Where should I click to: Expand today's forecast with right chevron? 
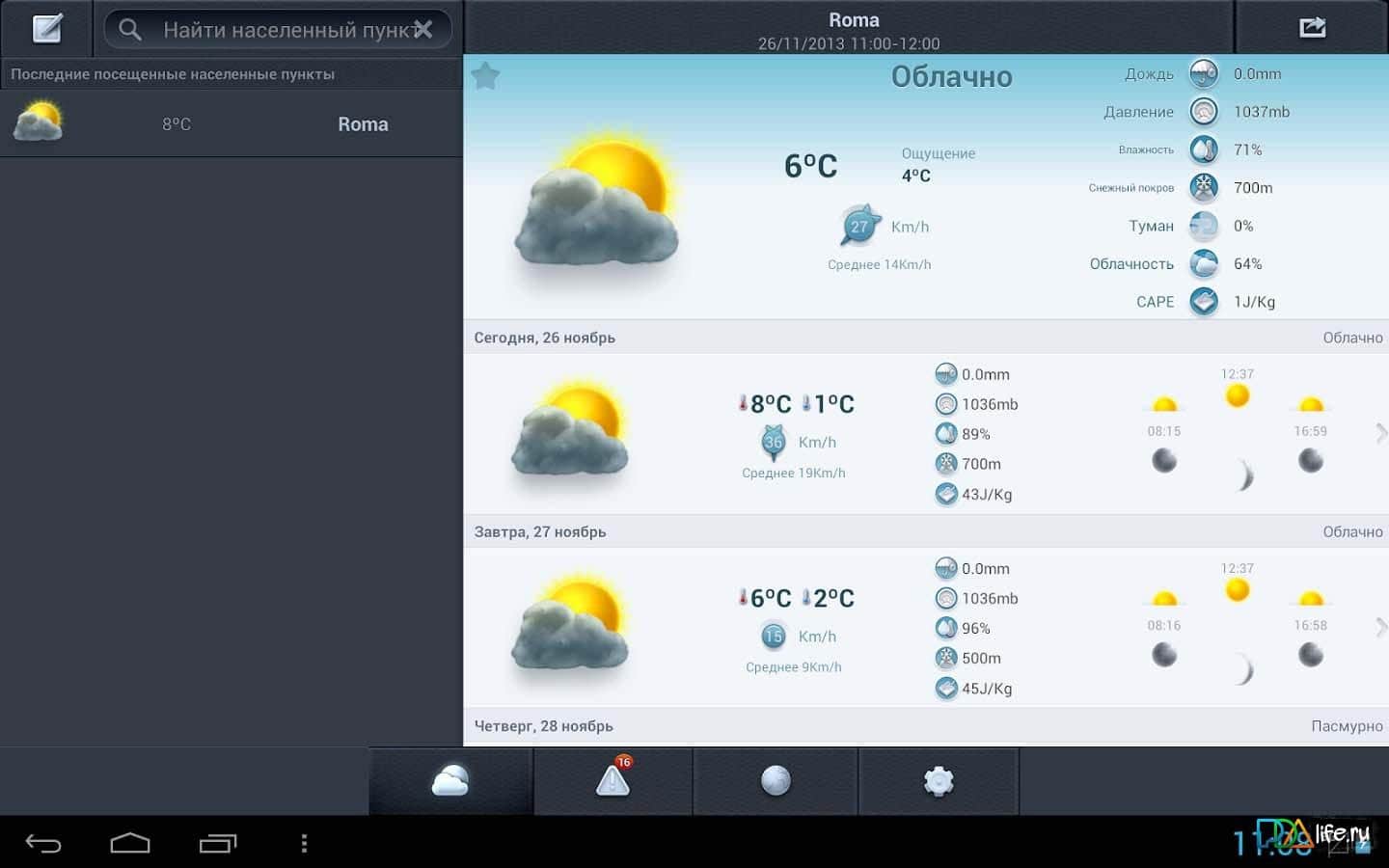1380,433
